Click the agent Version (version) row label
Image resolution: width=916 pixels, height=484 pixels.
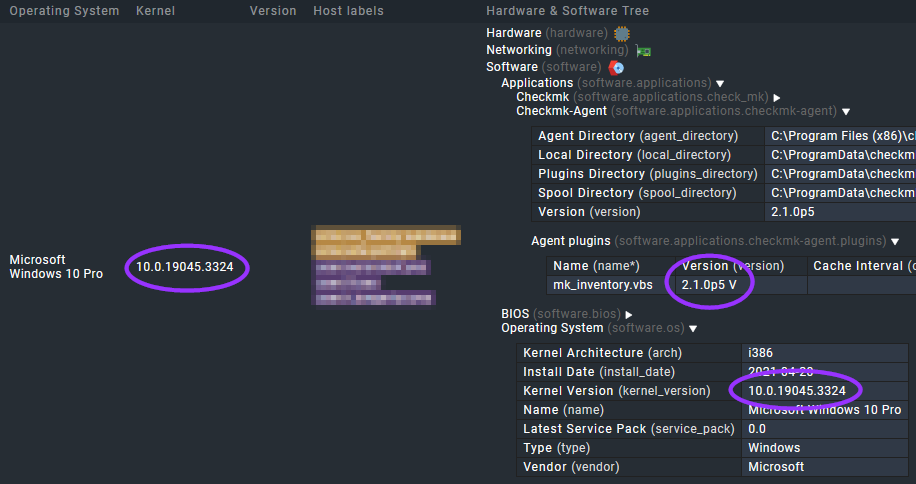point(589,212)
